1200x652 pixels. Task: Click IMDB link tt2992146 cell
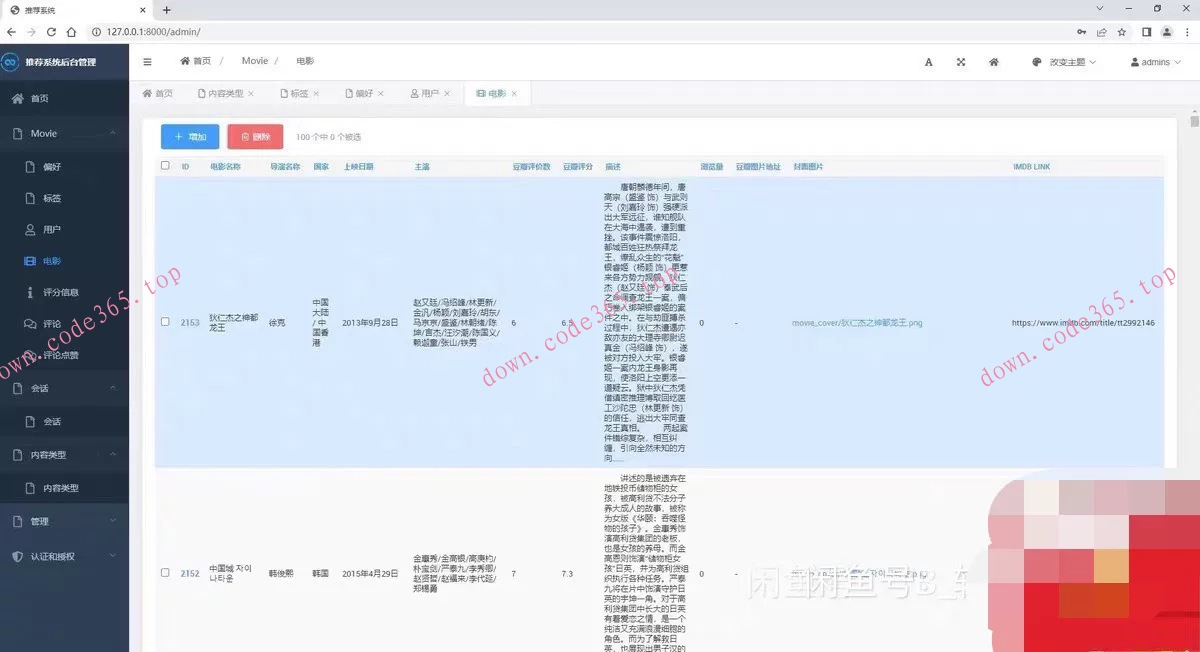coord(1083,323)
